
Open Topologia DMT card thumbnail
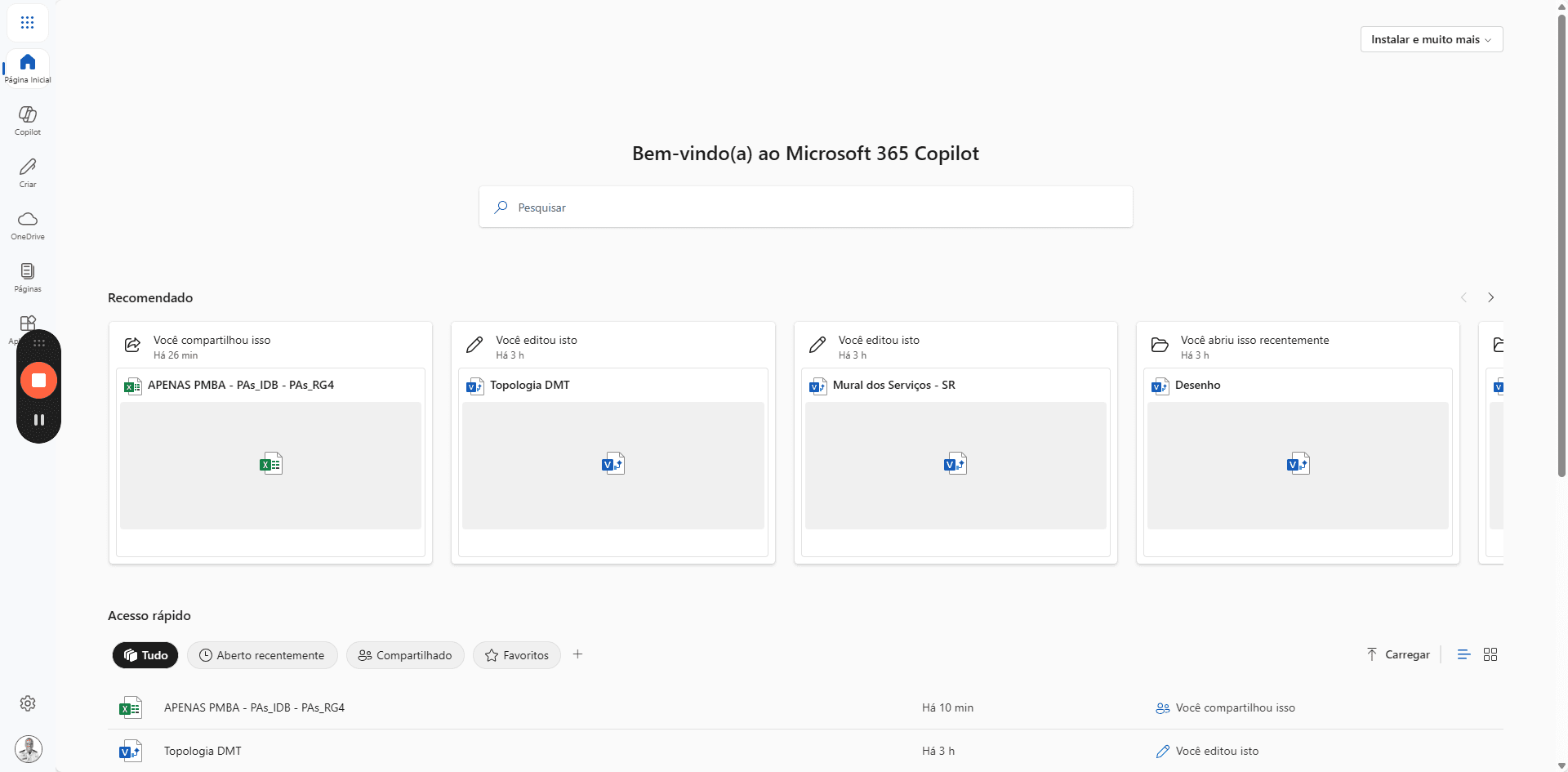click(613, 465)
